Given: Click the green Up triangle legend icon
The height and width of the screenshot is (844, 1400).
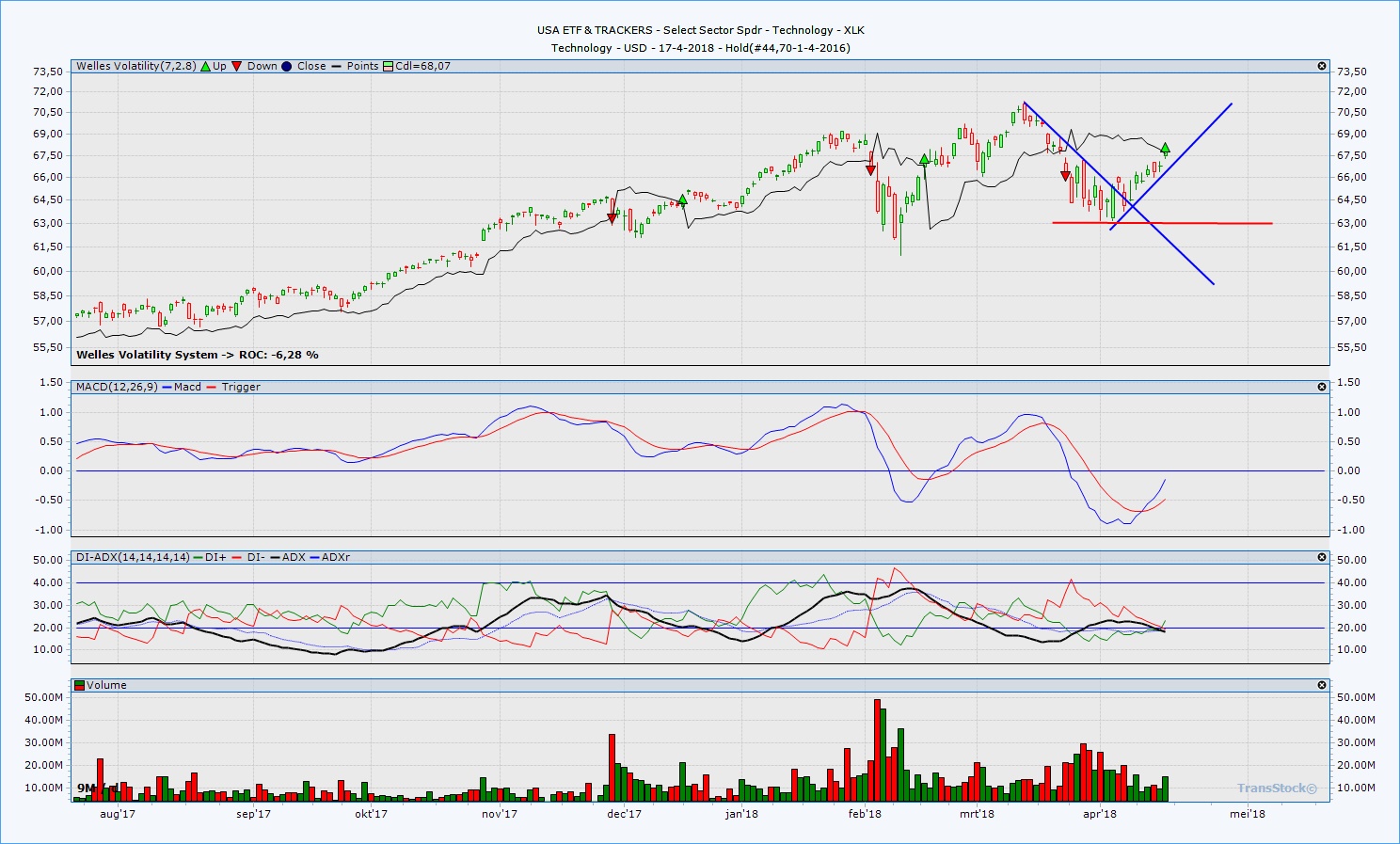Looking at the screenshot, I should click(205, 66).
